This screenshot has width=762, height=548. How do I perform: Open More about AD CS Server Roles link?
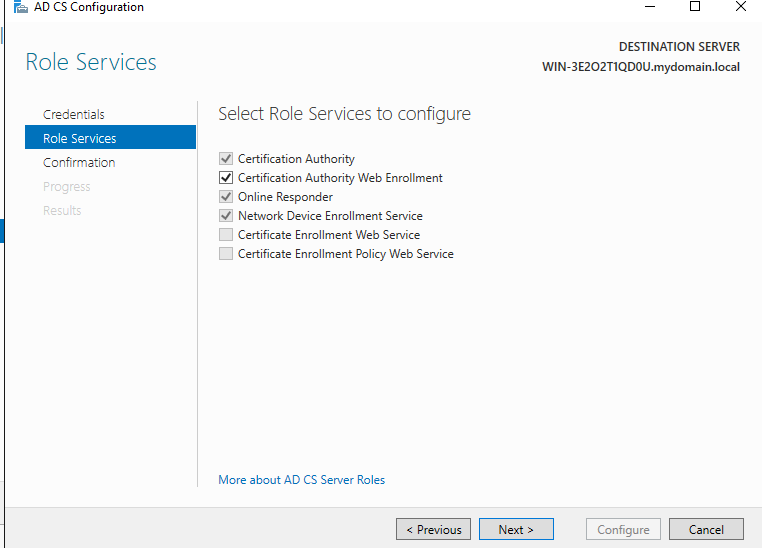tap(301, 480)
